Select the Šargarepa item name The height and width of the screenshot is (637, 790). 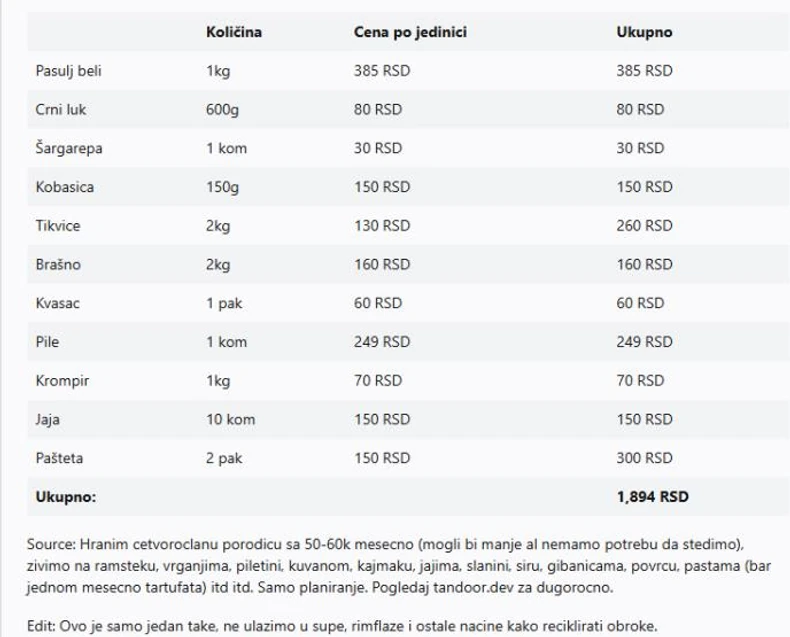point(69,148)
